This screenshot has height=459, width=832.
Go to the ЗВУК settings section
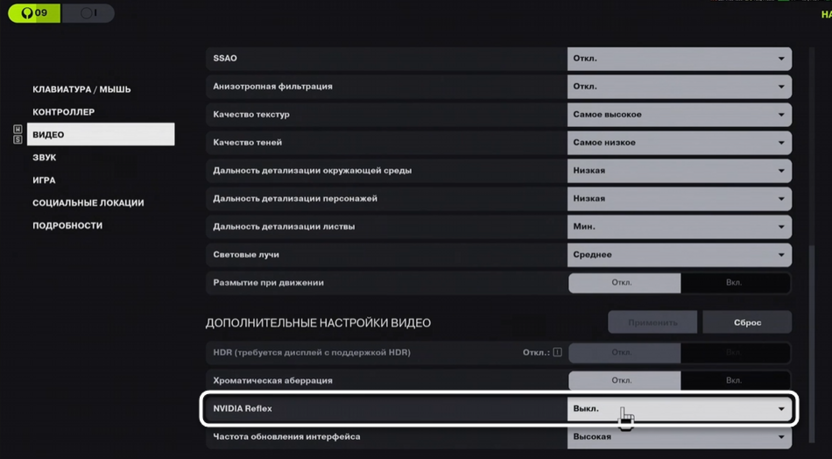[45, 157]
